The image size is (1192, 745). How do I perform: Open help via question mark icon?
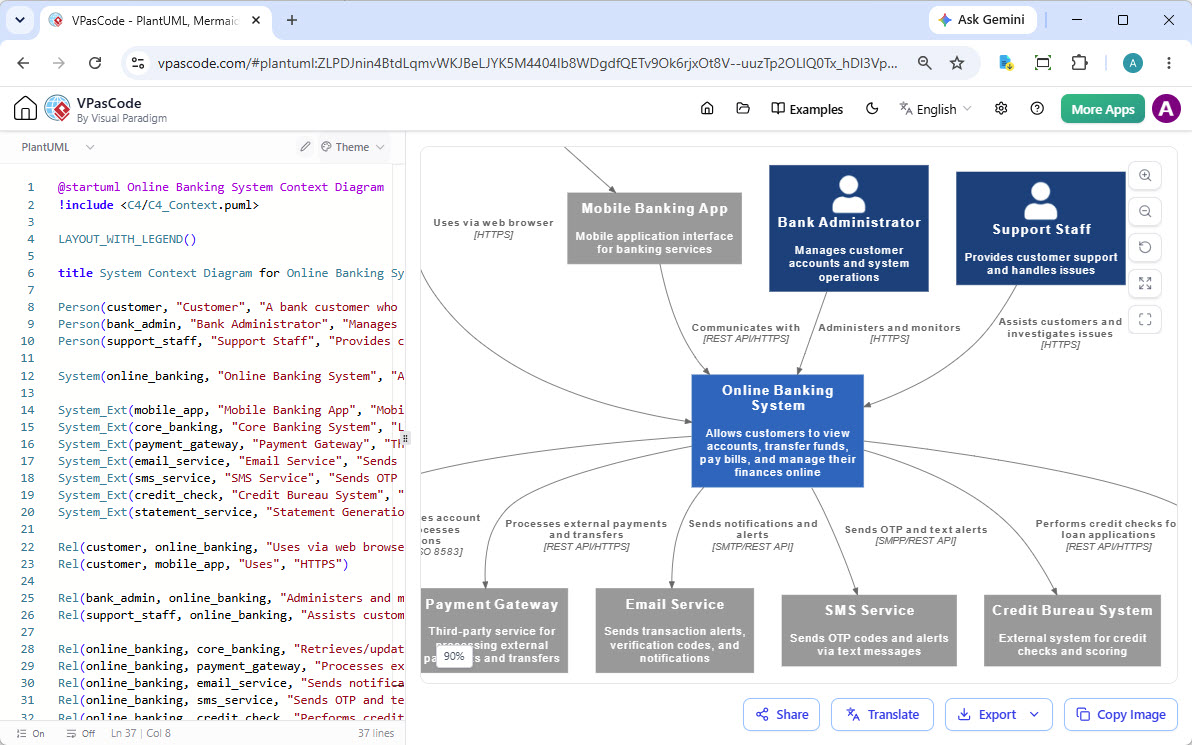(x=1037, y=109)
